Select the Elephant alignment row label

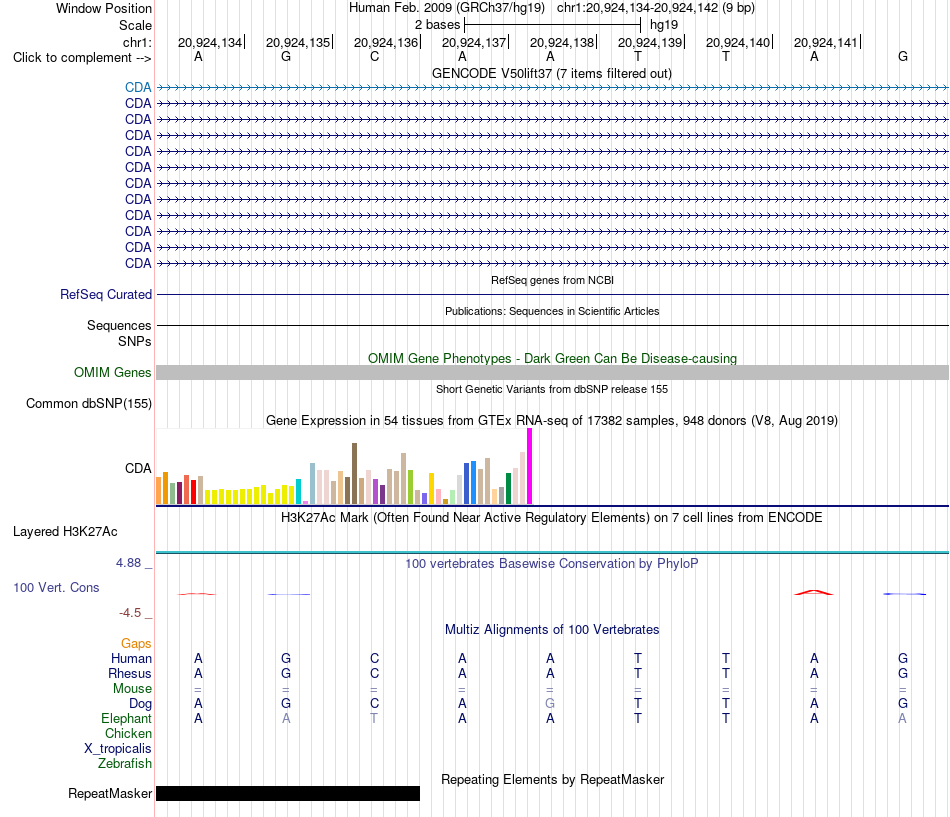point(126,718)
